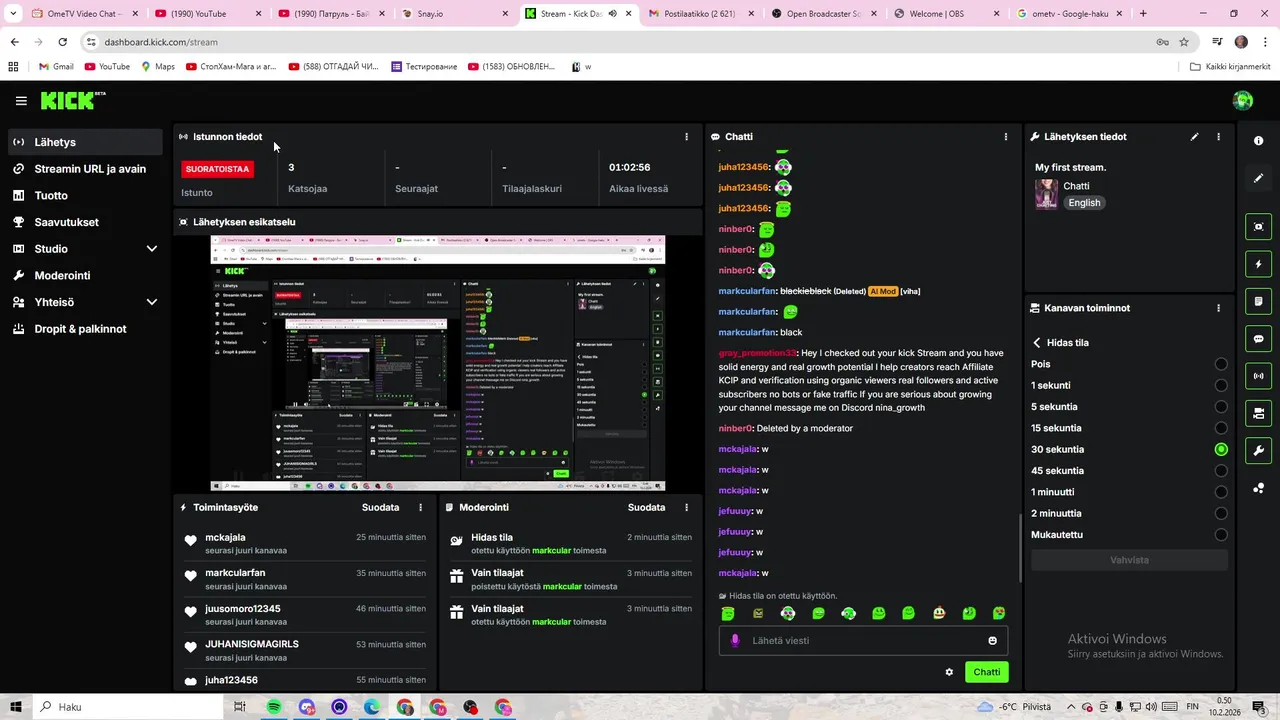This screenshot has width=1280, height=720.
Task: Open the hamburger menu beside the Kick logo
Action: coord(21,101)
